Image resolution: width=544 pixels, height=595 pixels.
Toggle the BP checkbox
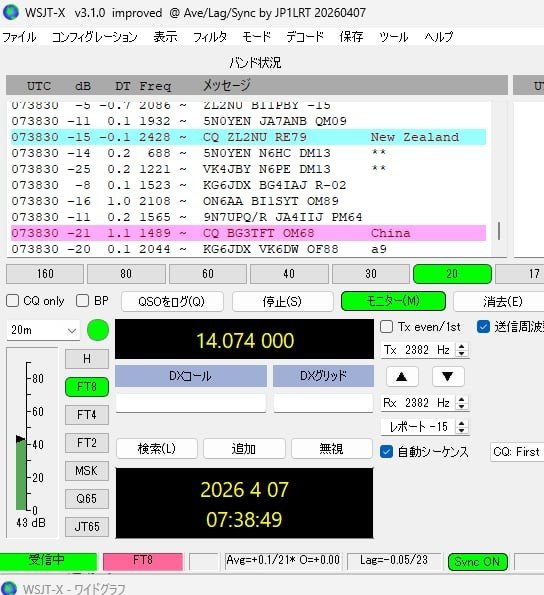[x=82, y=301]
